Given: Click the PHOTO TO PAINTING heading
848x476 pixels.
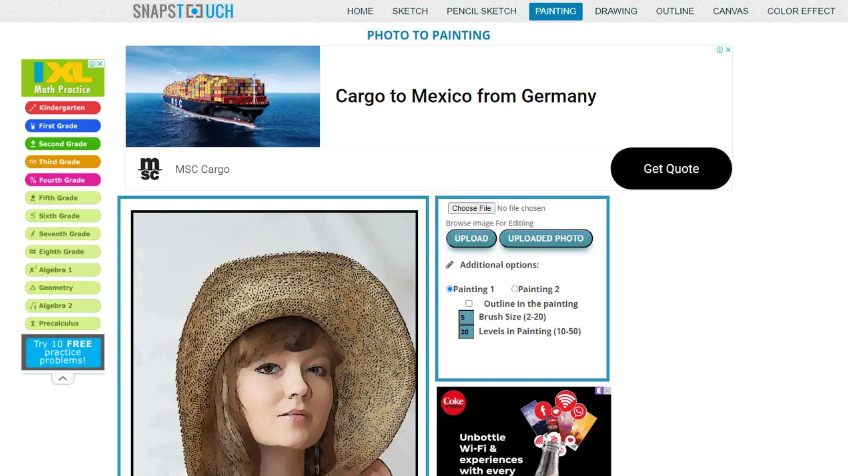Looking at the screenshot, I should tap(428, 35).
